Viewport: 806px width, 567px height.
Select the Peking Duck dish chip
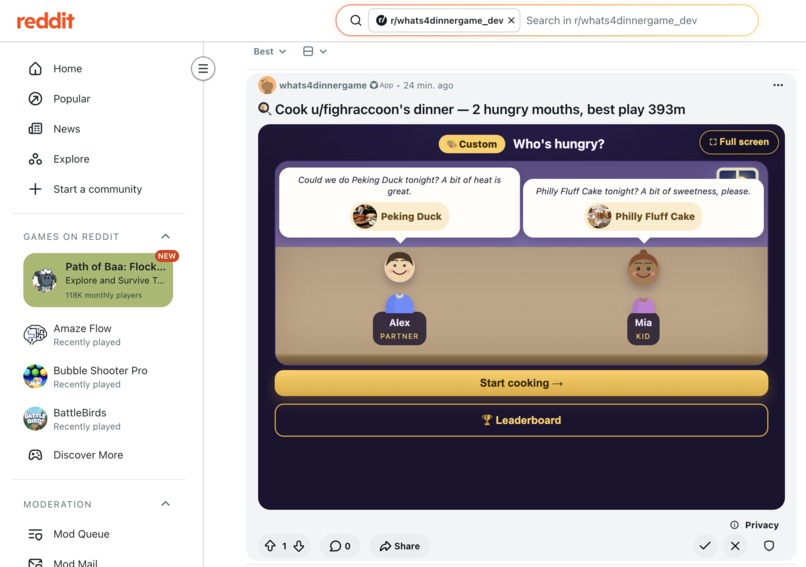pos(399,216)
